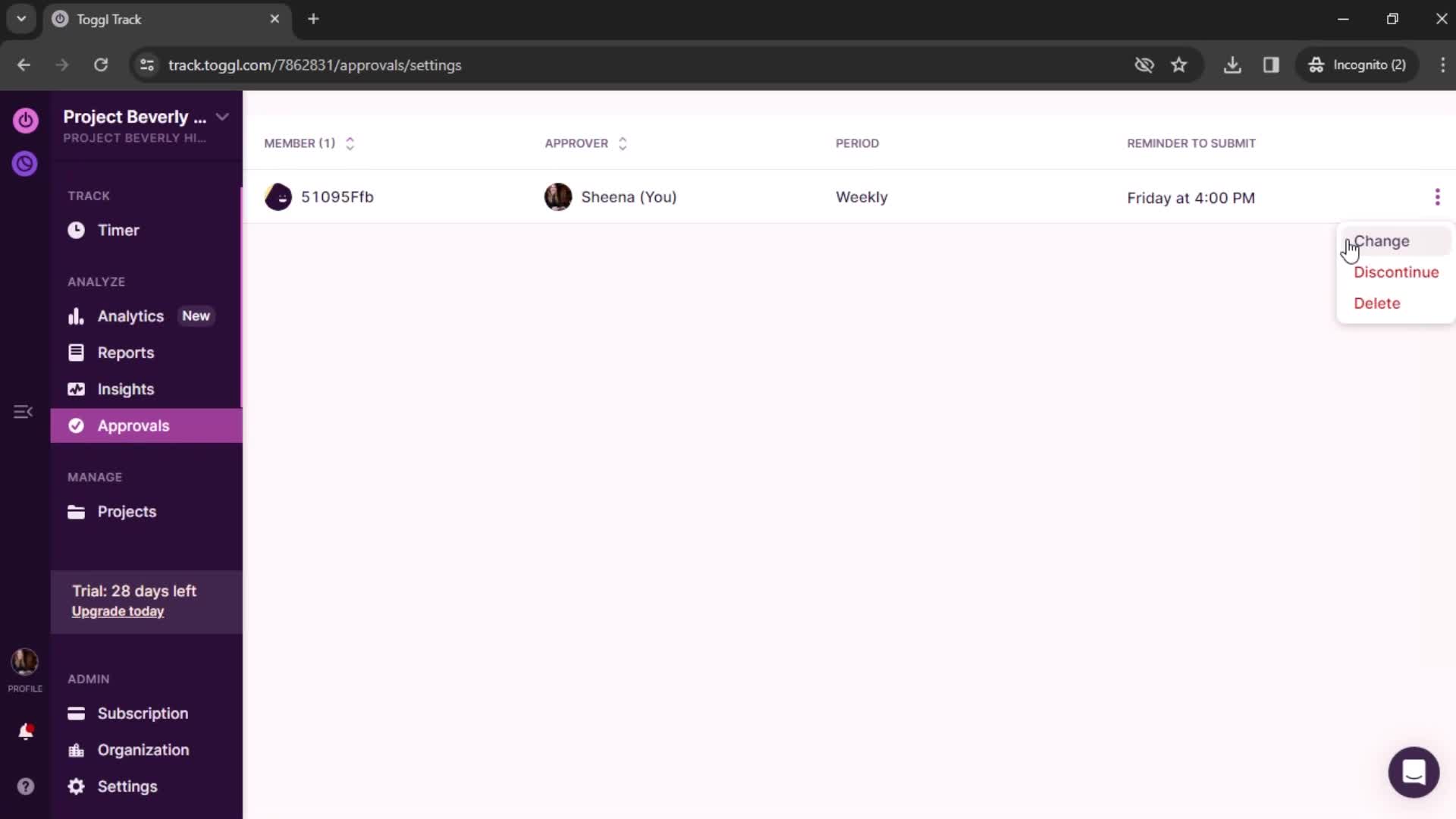The height and width of the screenshot is (819, 1456).
Task: Open Subscription settings in Admin
Action: coord(143,713)
